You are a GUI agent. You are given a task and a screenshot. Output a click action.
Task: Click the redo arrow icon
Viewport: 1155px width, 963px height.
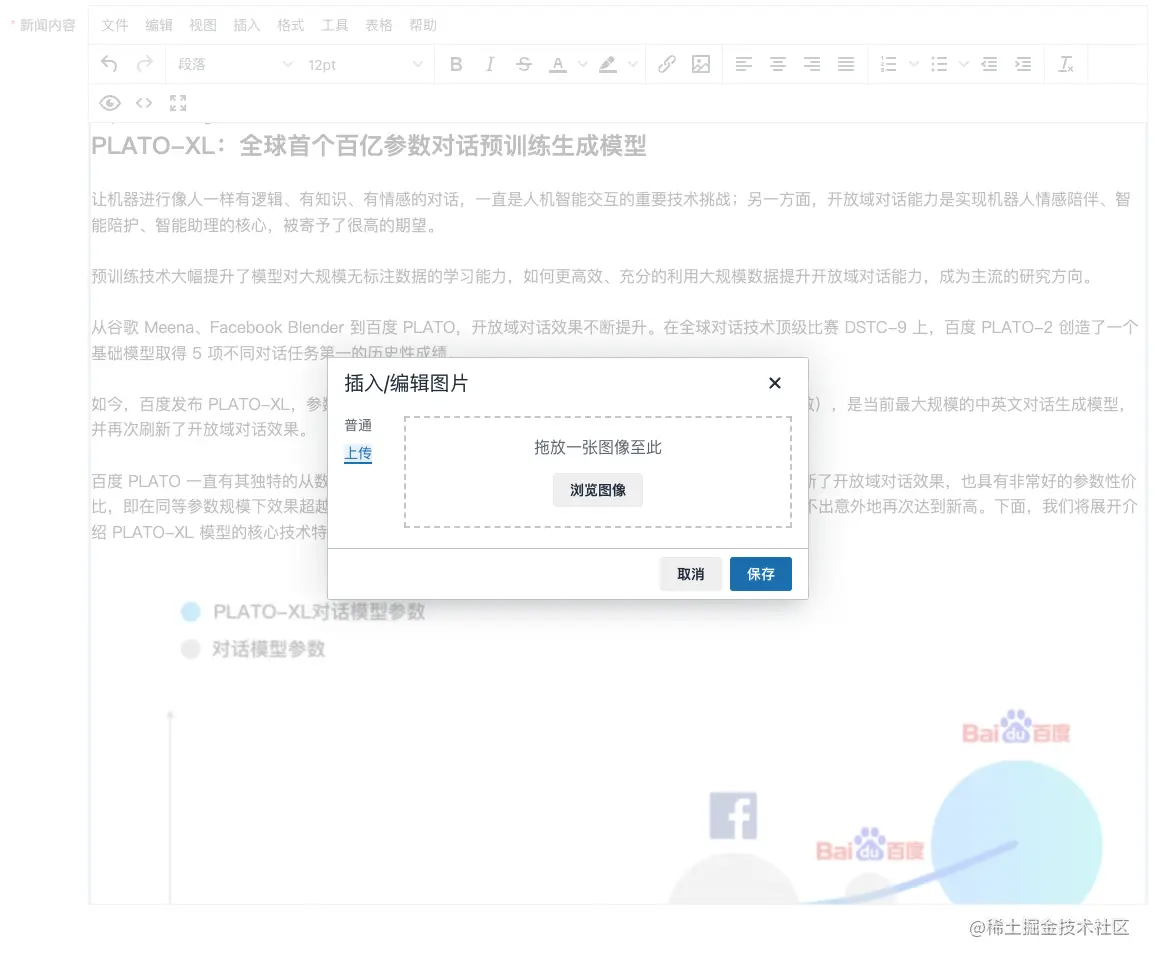(x=144, y=64)
